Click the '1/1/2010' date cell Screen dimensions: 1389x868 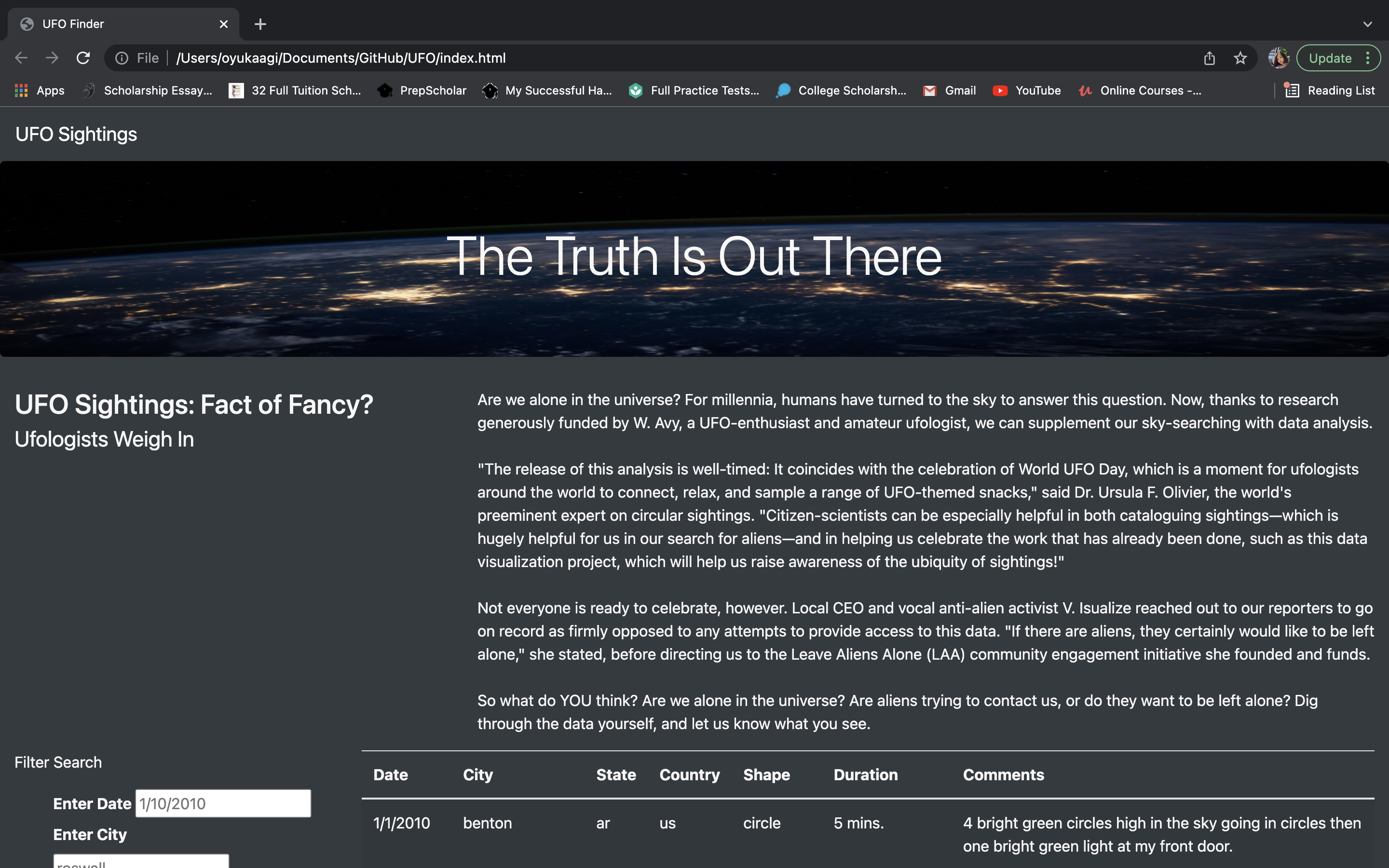401,823
